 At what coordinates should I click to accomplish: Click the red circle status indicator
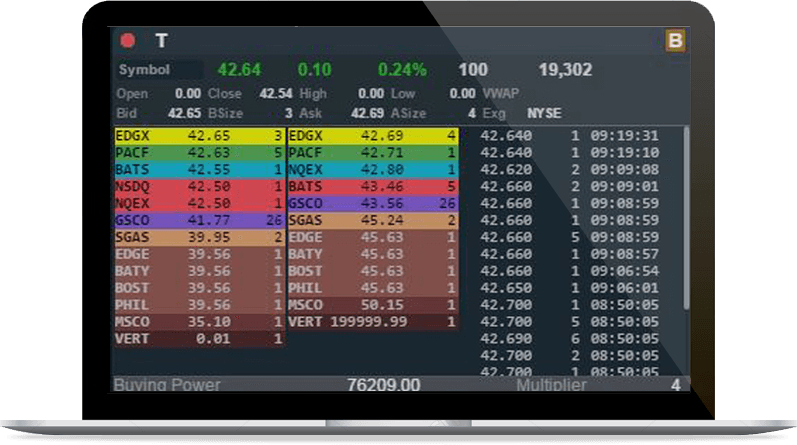tap(128, 41)
